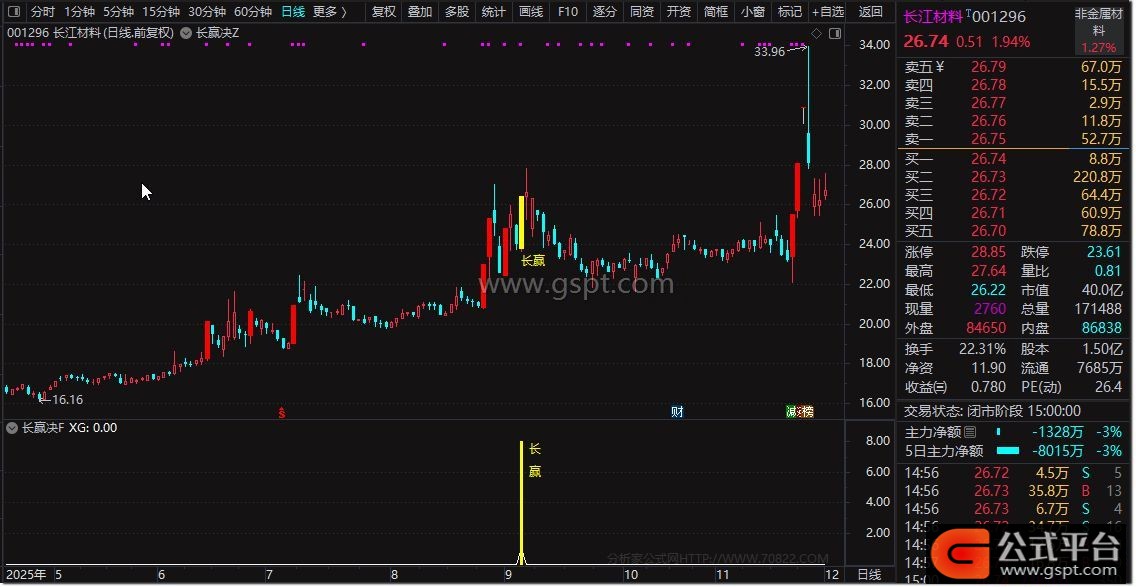Click the yellow 长赢 signal spike
Screen dimensions: 1136x587
(x=521, y=500)
